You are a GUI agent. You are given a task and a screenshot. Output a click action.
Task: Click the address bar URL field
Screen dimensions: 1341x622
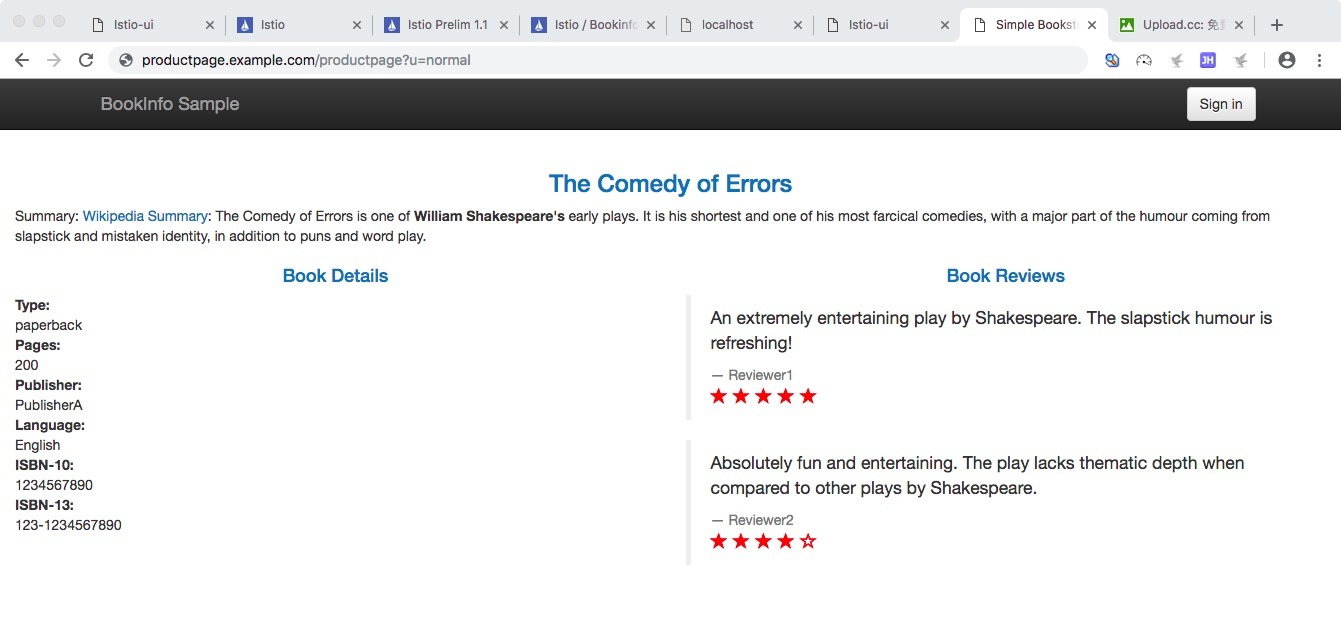[600, 60]
